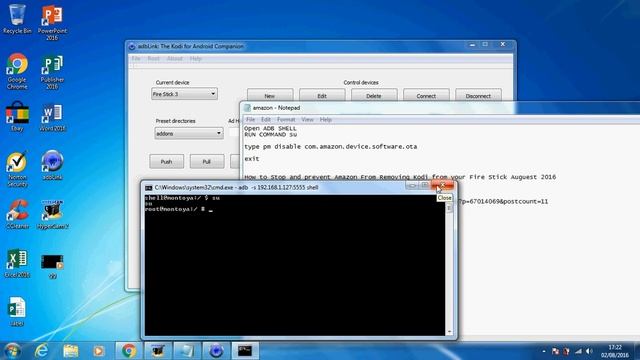
Task: Open Windows Media Player from taskbar
Action: point(98,351)
